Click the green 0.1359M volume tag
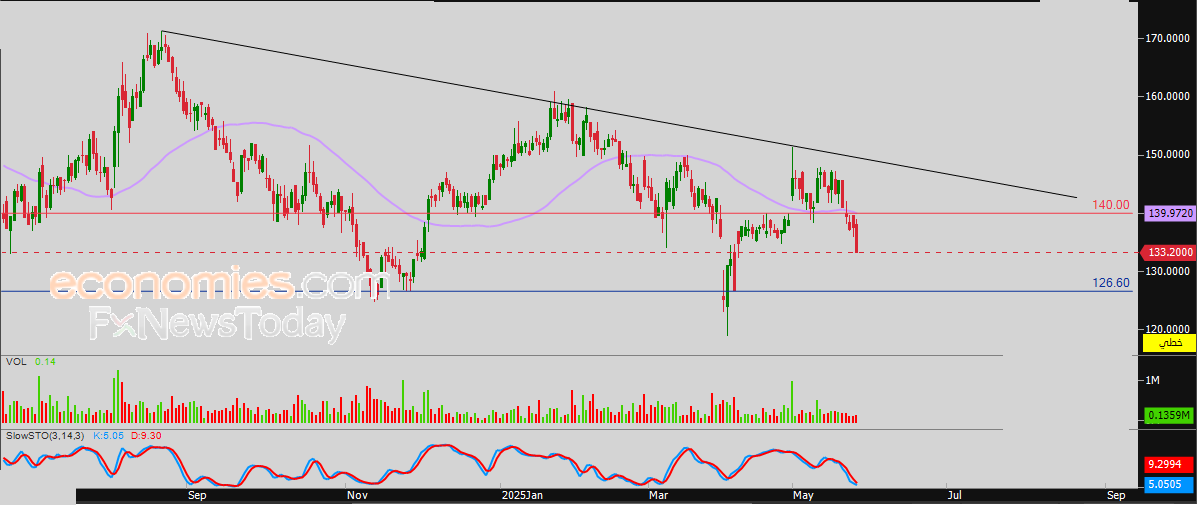This screenshot has height=505, width=1197. tap(1167, 416)
